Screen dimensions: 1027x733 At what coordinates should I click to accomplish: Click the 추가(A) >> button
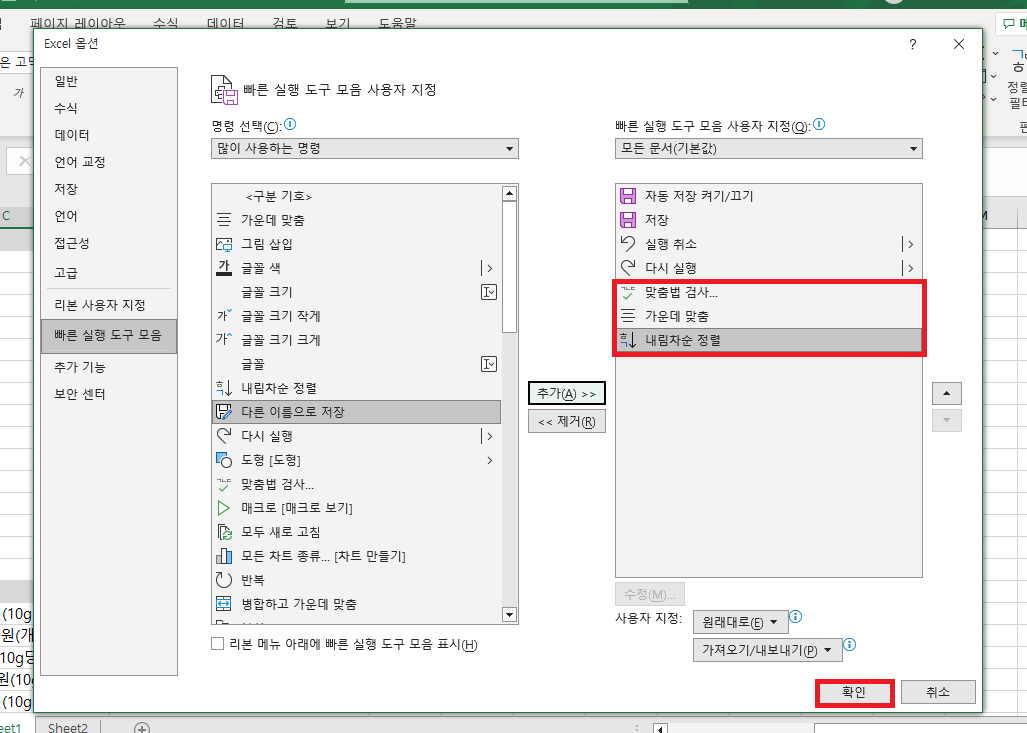(567, 394)
